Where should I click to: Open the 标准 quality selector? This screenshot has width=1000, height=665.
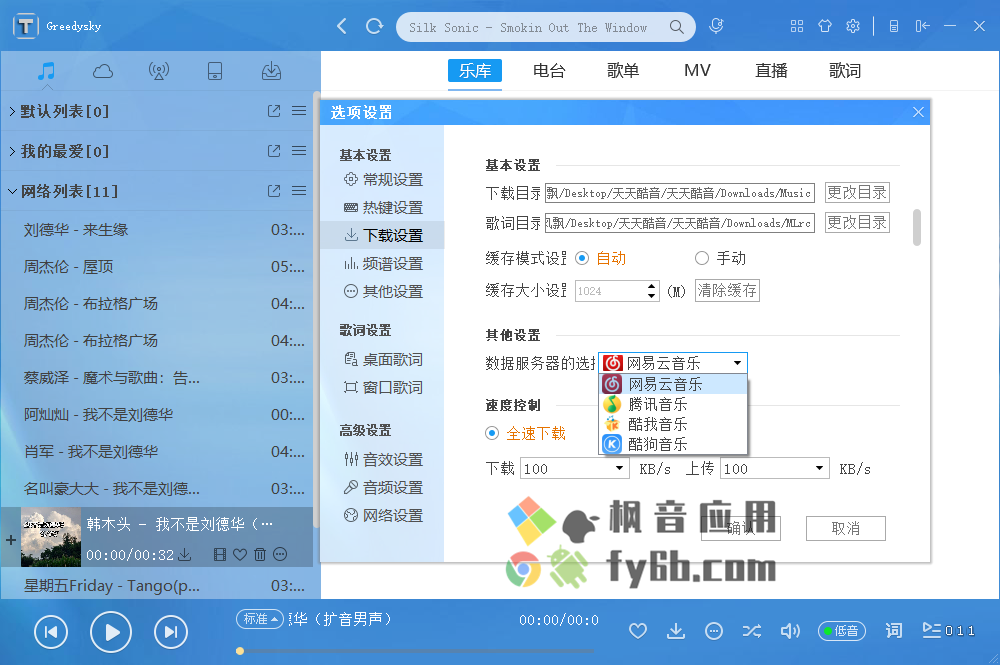[260, 619]
